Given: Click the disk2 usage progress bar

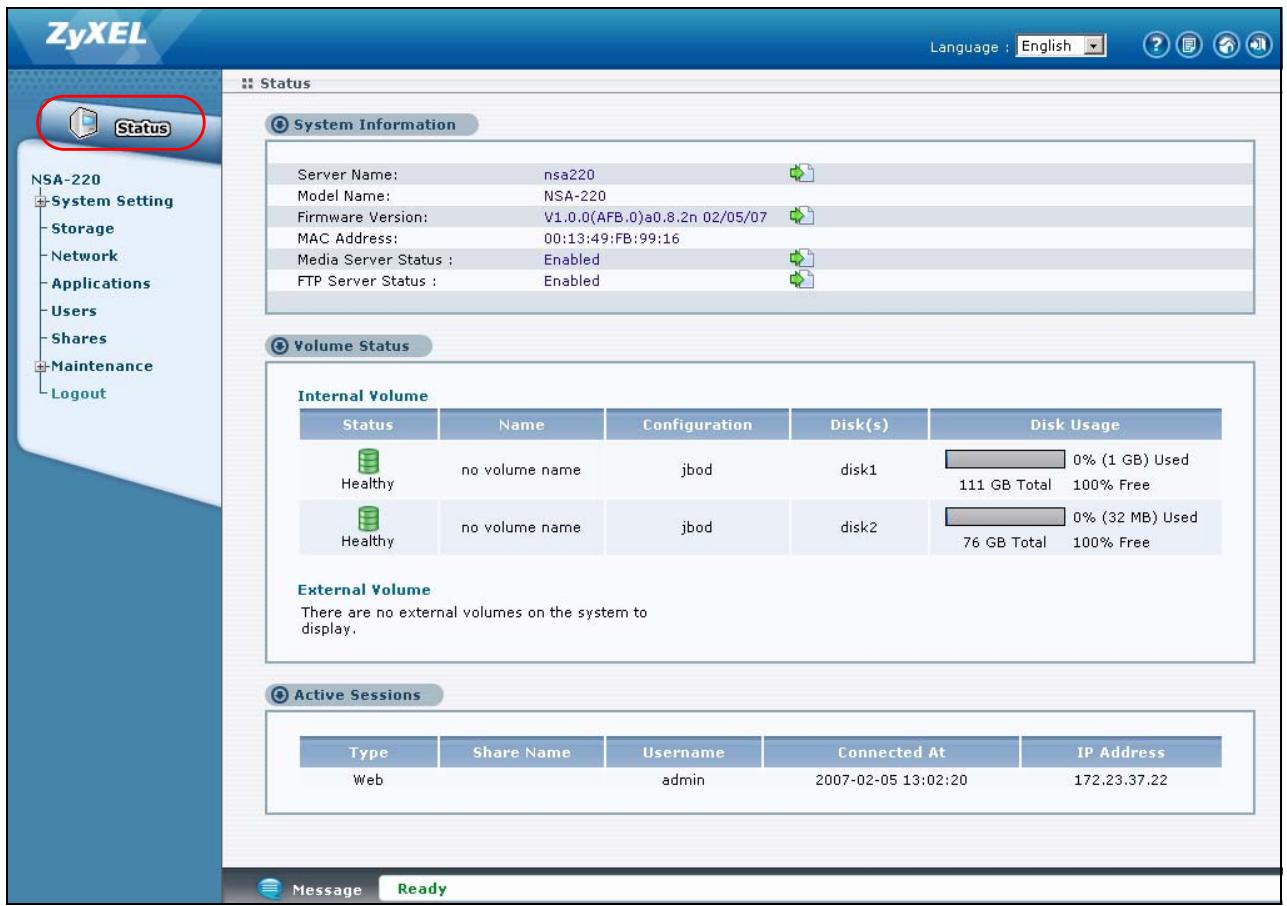Looking at the screenshot, I should coord(1005,517).
